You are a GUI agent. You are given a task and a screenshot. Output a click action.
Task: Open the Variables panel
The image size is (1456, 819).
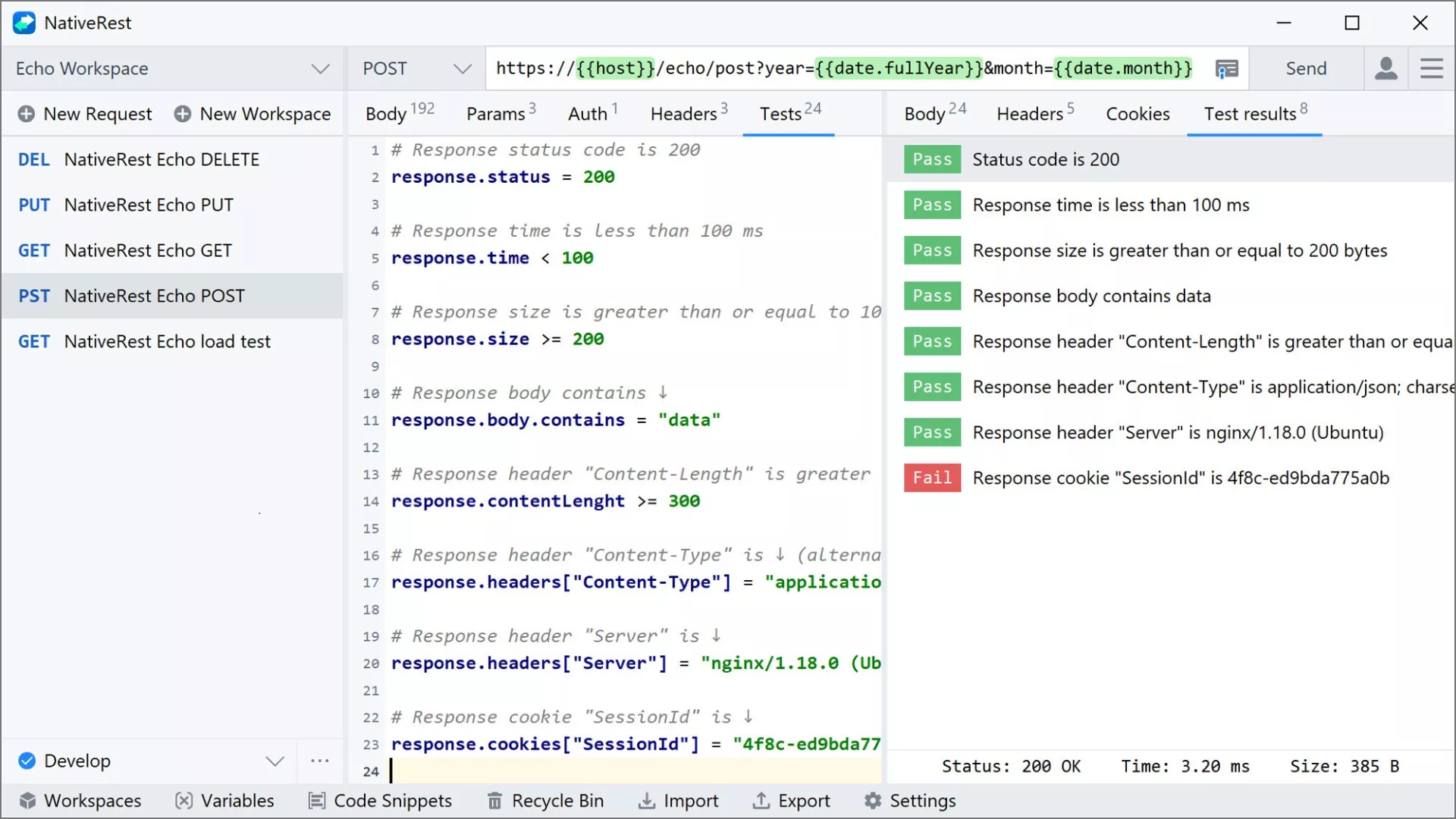coord(224,801)
